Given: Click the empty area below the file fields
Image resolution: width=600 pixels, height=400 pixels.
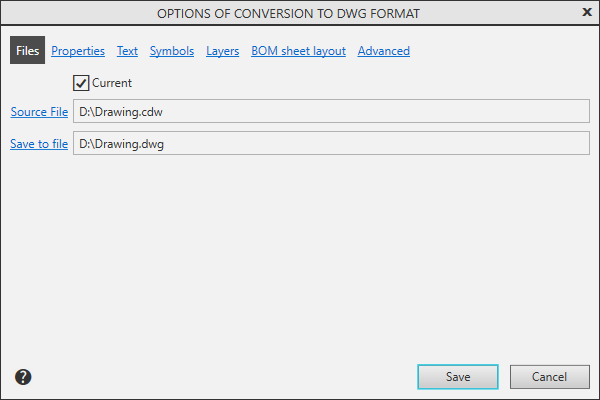Looking at the screenshot, I should pos(300,250).
